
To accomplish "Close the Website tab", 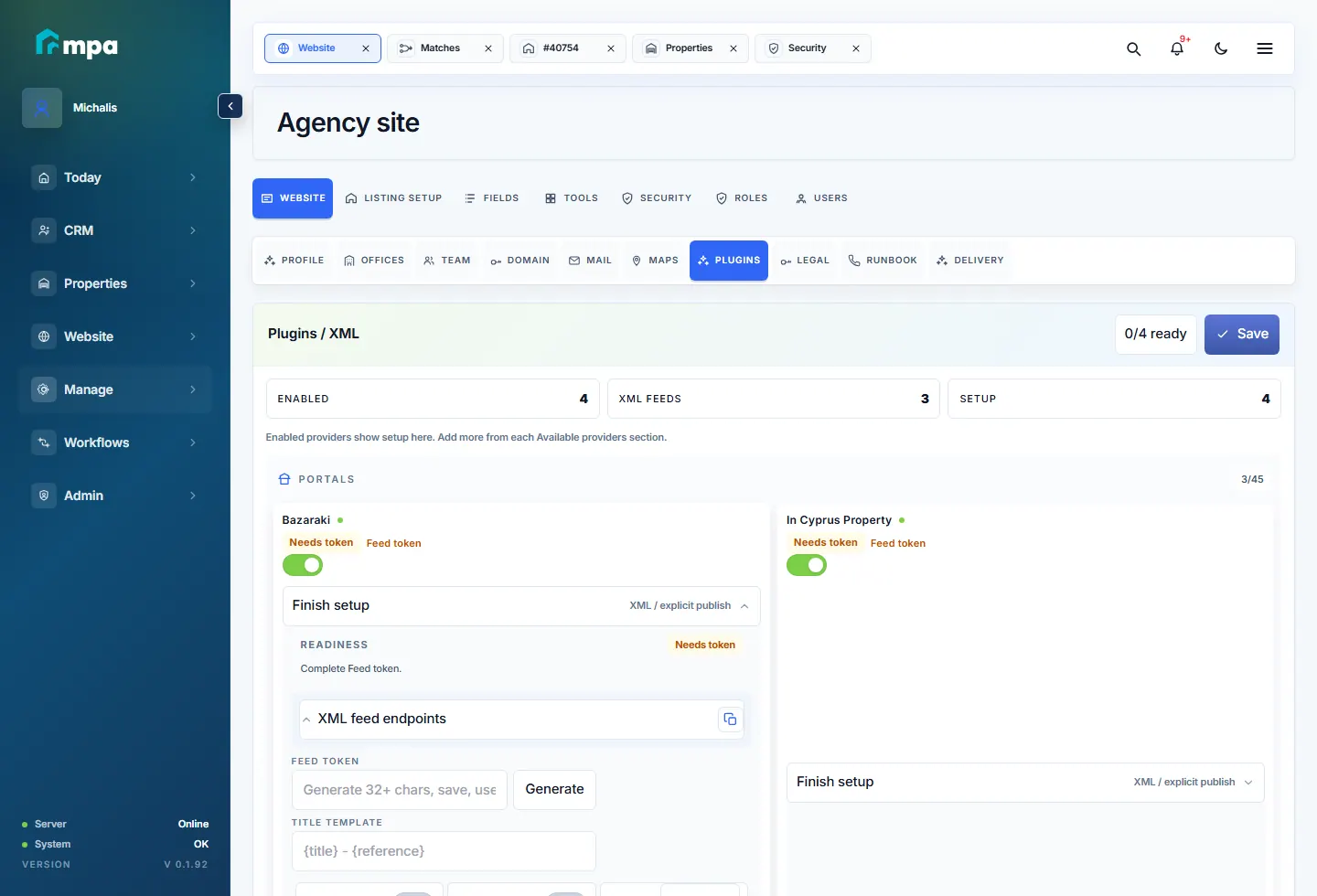I will [366, 48].
